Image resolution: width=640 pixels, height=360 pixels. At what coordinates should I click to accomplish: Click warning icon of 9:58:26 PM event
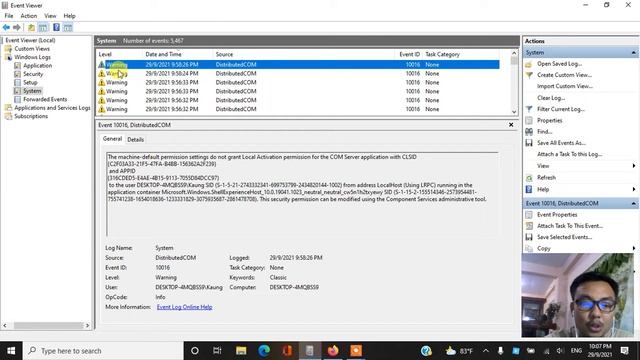pos(101,64)
